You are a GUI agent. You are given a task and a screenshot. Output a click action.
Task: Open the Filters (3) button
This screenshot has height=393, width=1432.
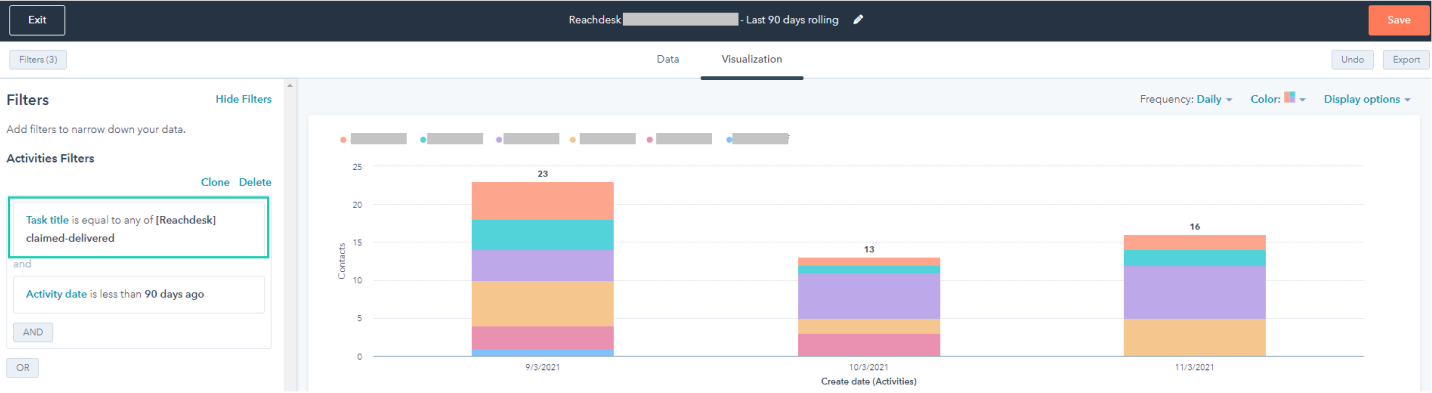[x=37, y=60]
